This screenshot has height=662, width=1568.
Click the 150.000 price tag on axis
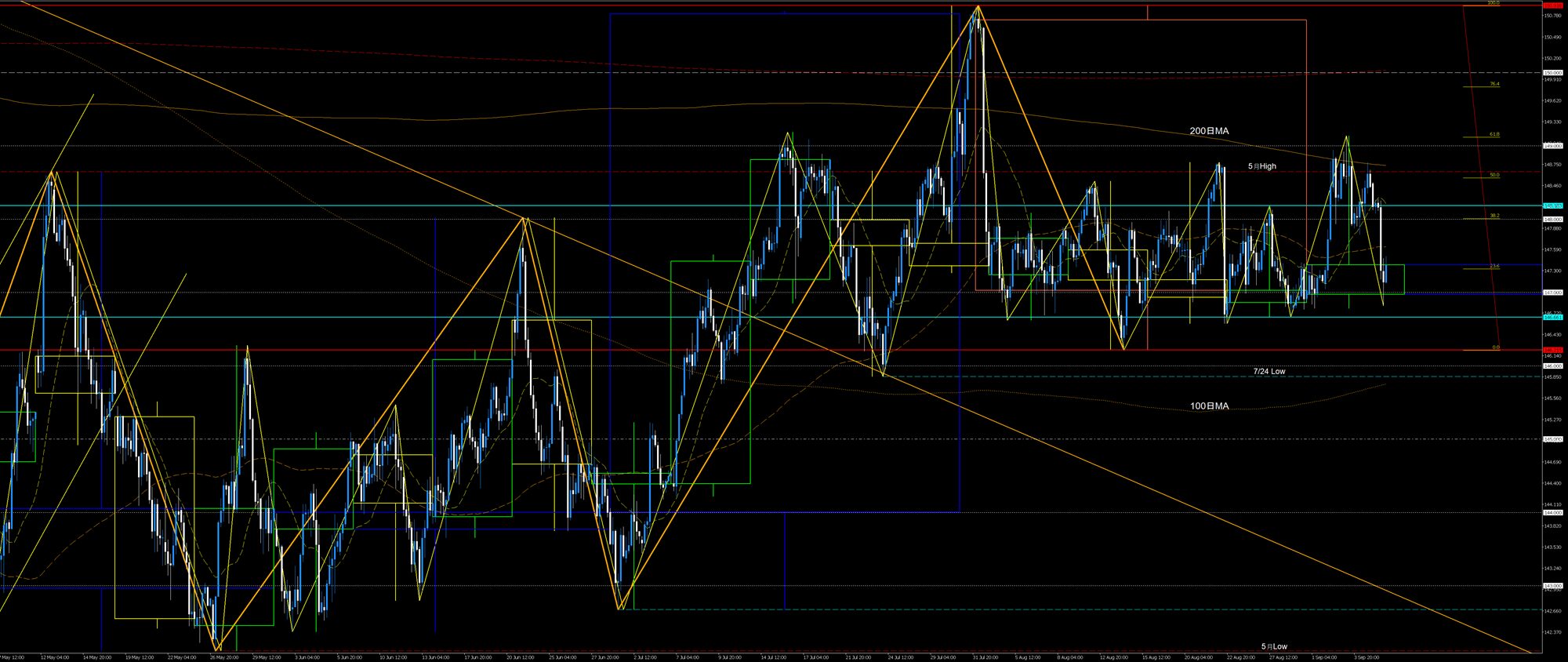pos(1552,73)
